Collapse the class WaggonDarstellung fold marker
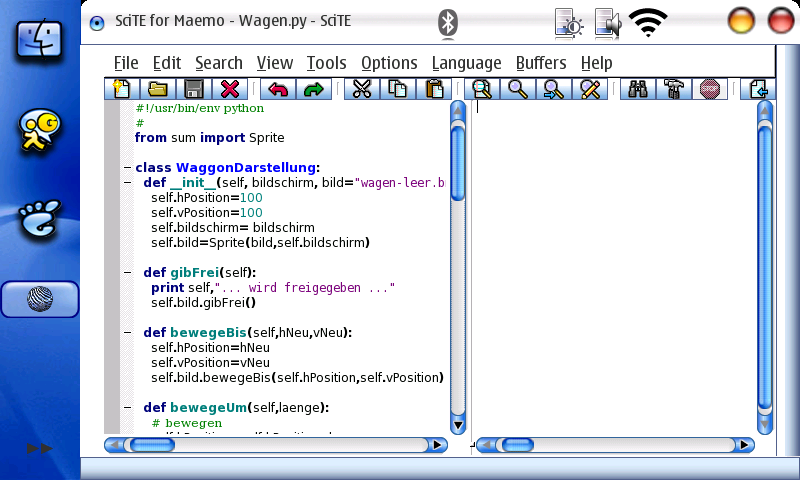The image size is (800, 480). [126, 168]
